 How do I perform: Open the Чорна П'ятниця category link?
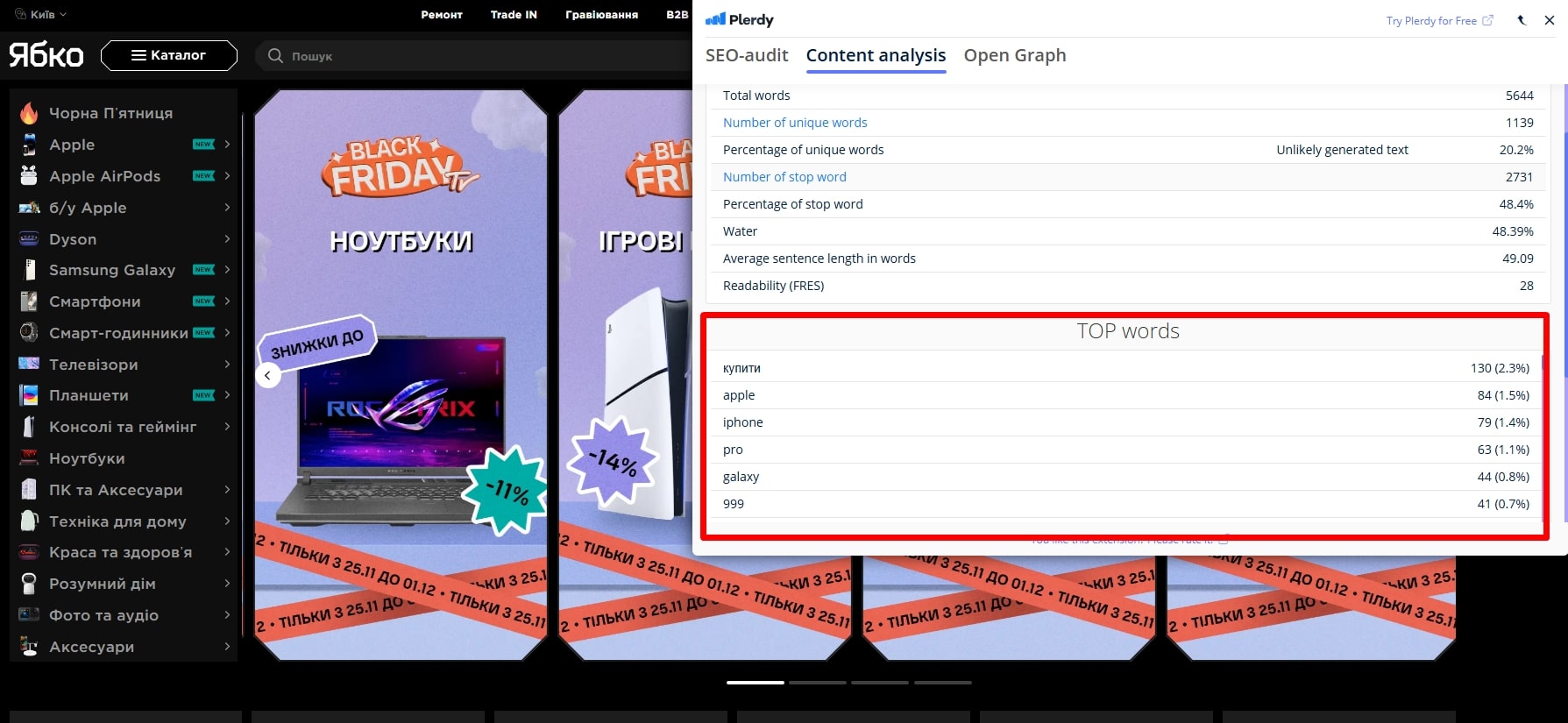[110, 113]
